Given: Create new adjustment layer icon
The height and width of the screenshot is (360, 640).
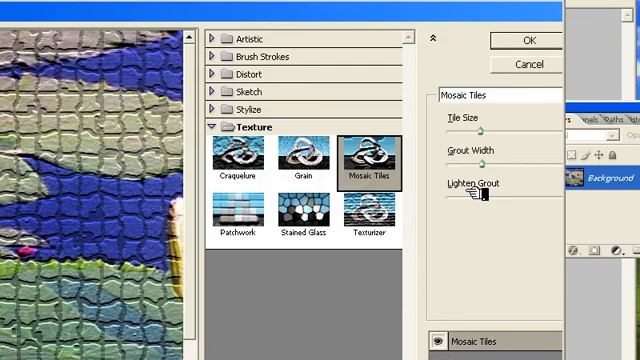Looking at the screenshot, I should [x=616, y=250].
